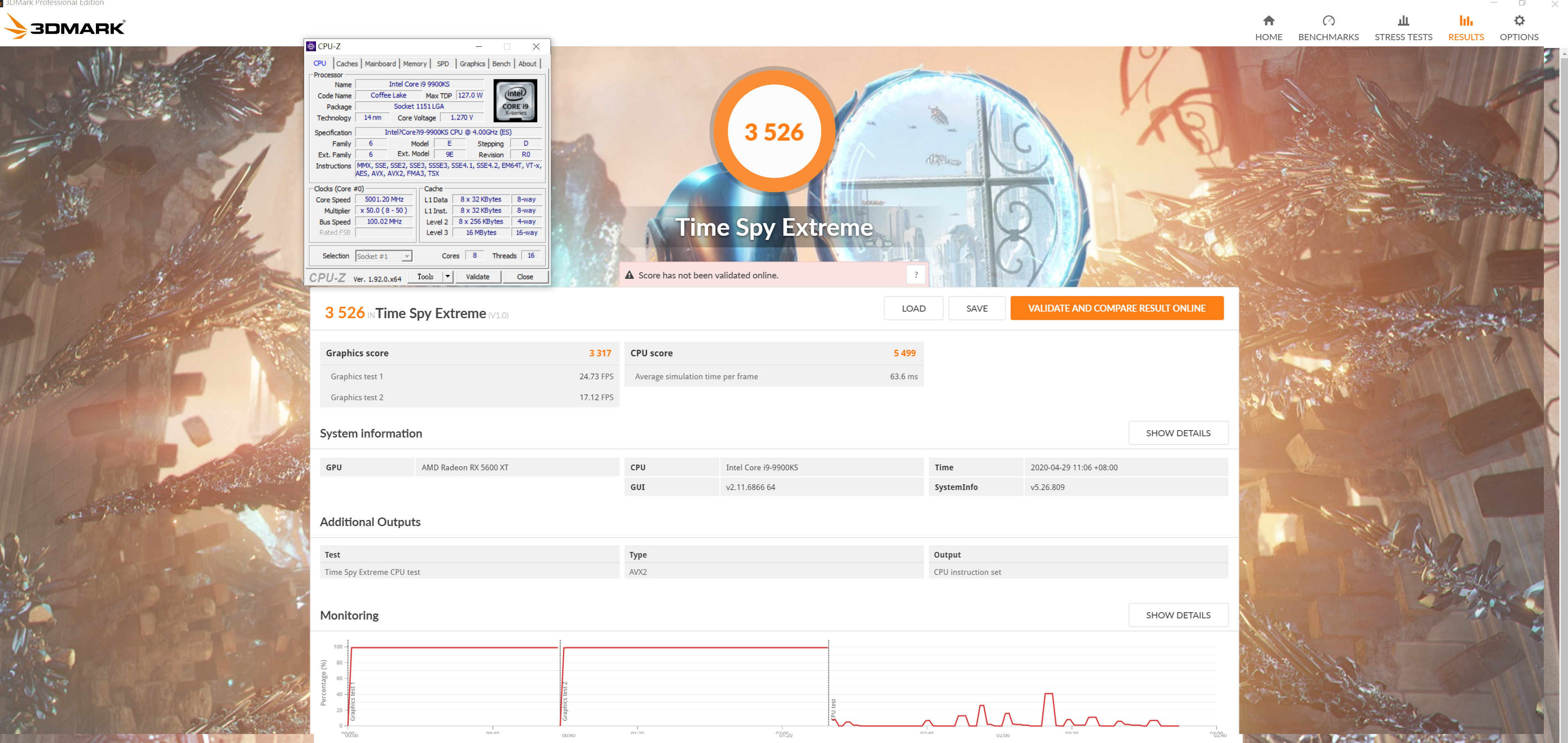This screenshot has width=1568, height=743.
Task: Click the Tools button in CPU-Z
Action: 425,276
